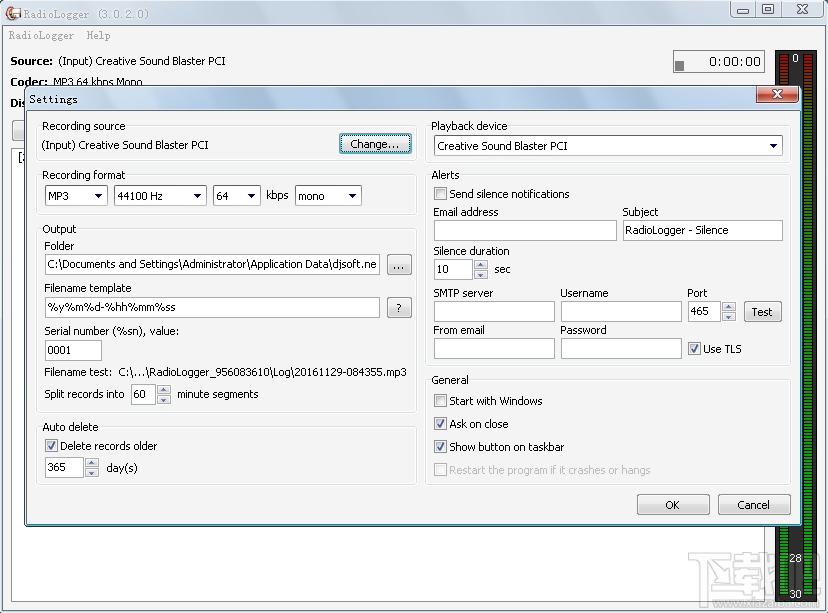Click the stop indicator beside the timer
Screen dimensions: 828x613
pos(680,65)
